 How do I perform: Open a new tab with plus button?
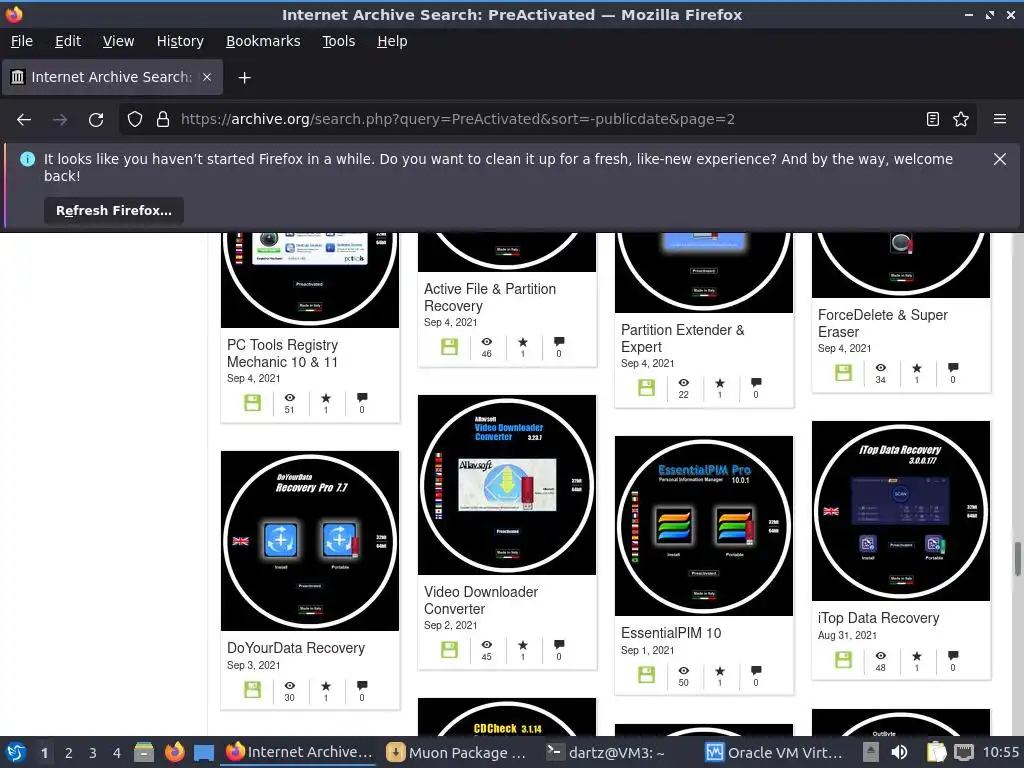pyautogui.click(x=244, y=78)
